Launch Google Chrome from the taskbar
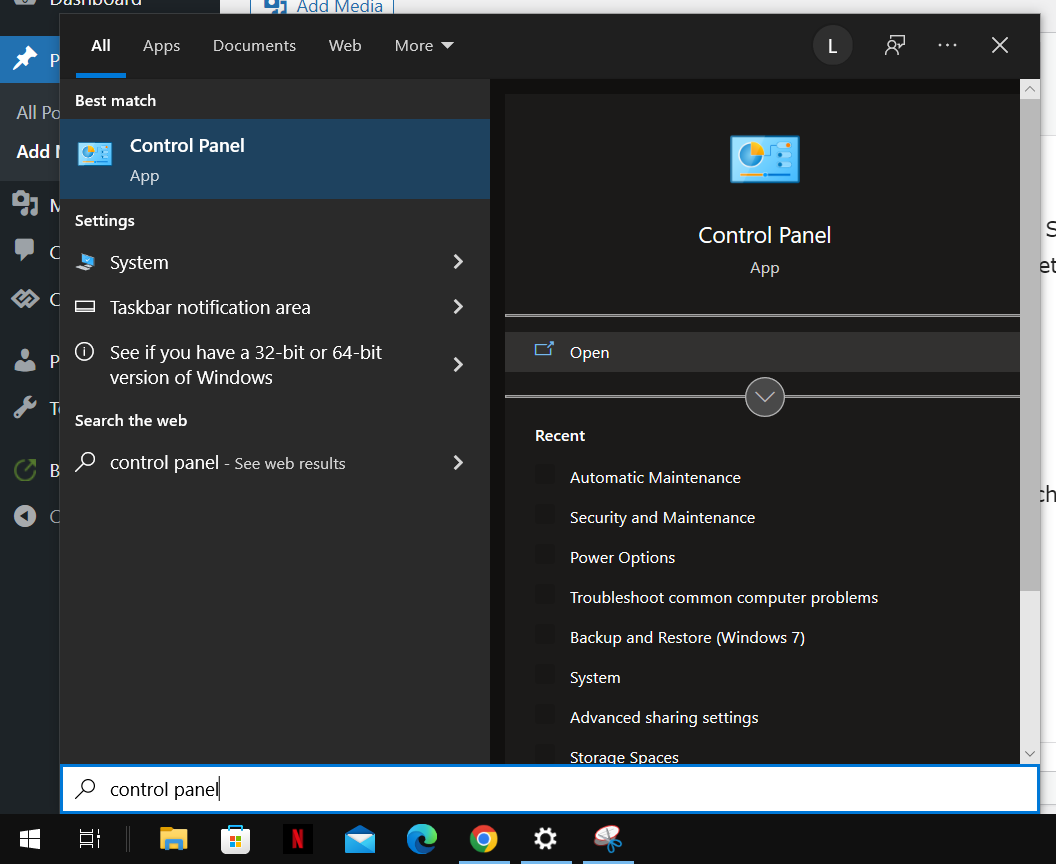 pyautogui.click(x=484, y=839)
